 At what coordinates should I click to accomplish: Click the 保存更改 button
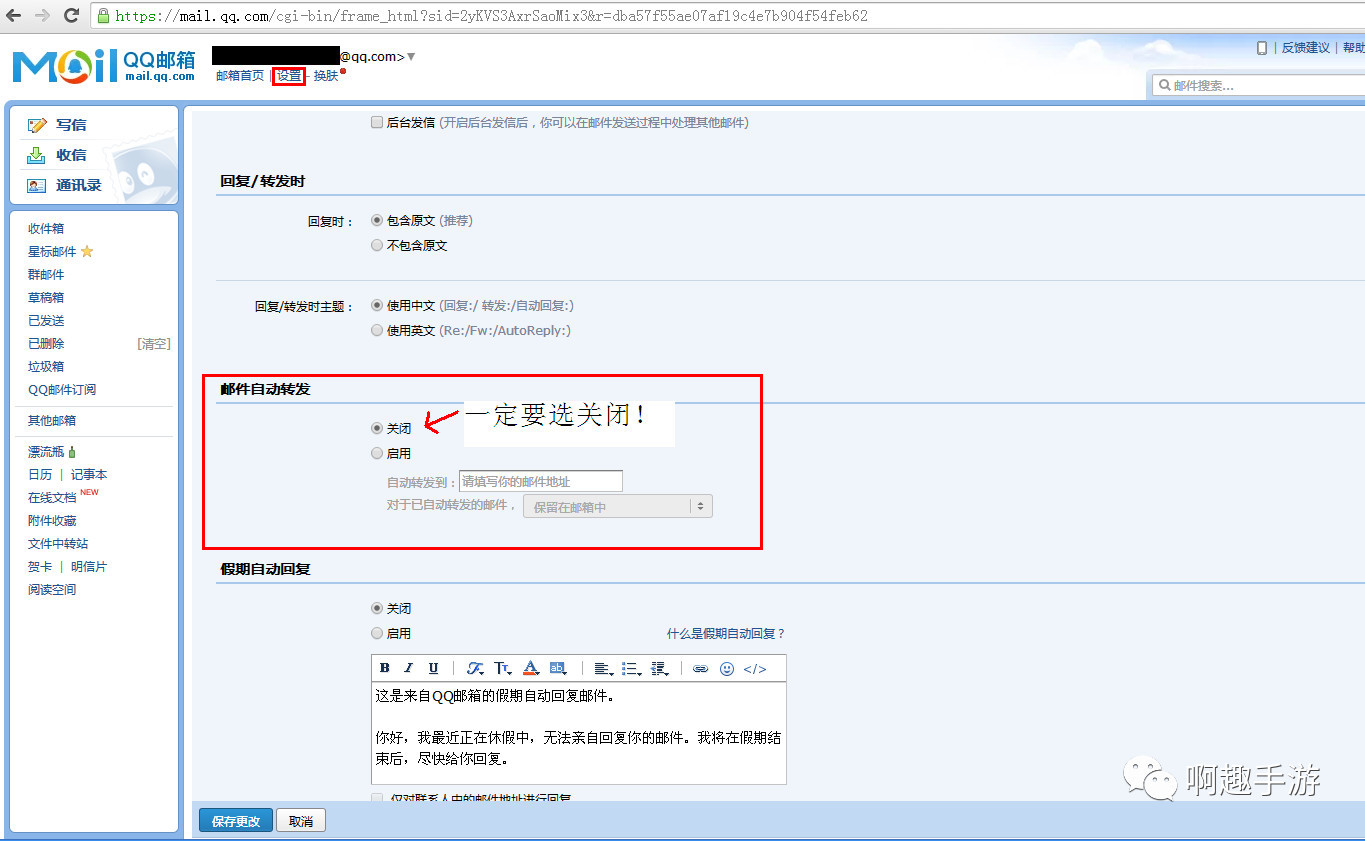point(235,819)
